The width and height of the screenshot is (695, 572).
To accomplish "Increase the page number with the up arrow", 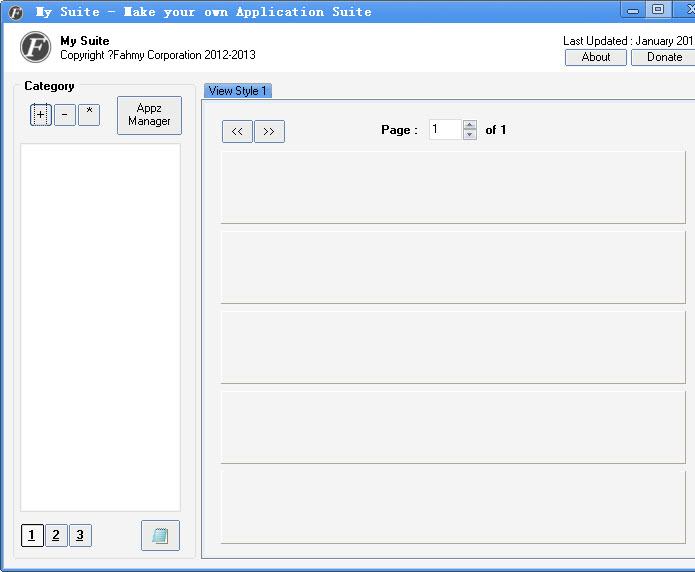I will (470, 125).
